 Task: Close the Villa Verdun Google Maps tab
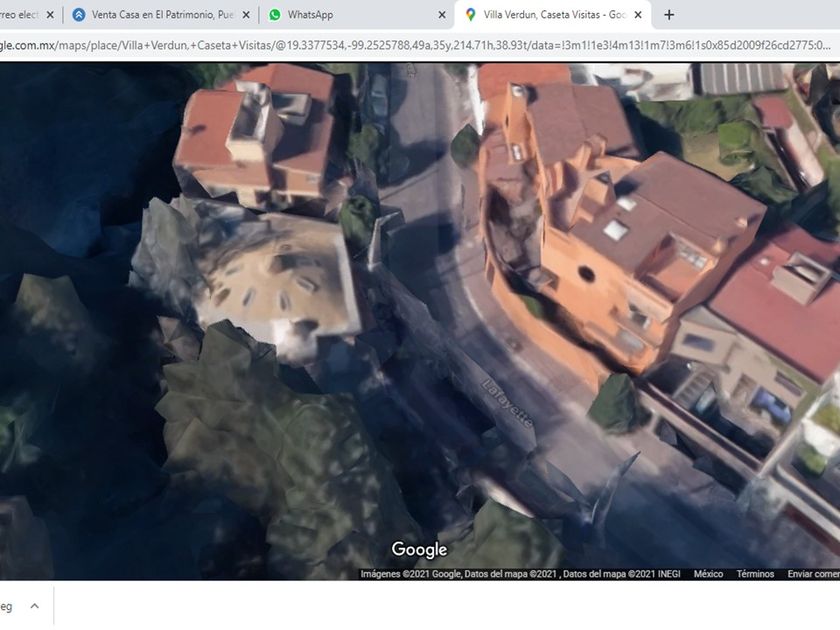pos(638,15)
